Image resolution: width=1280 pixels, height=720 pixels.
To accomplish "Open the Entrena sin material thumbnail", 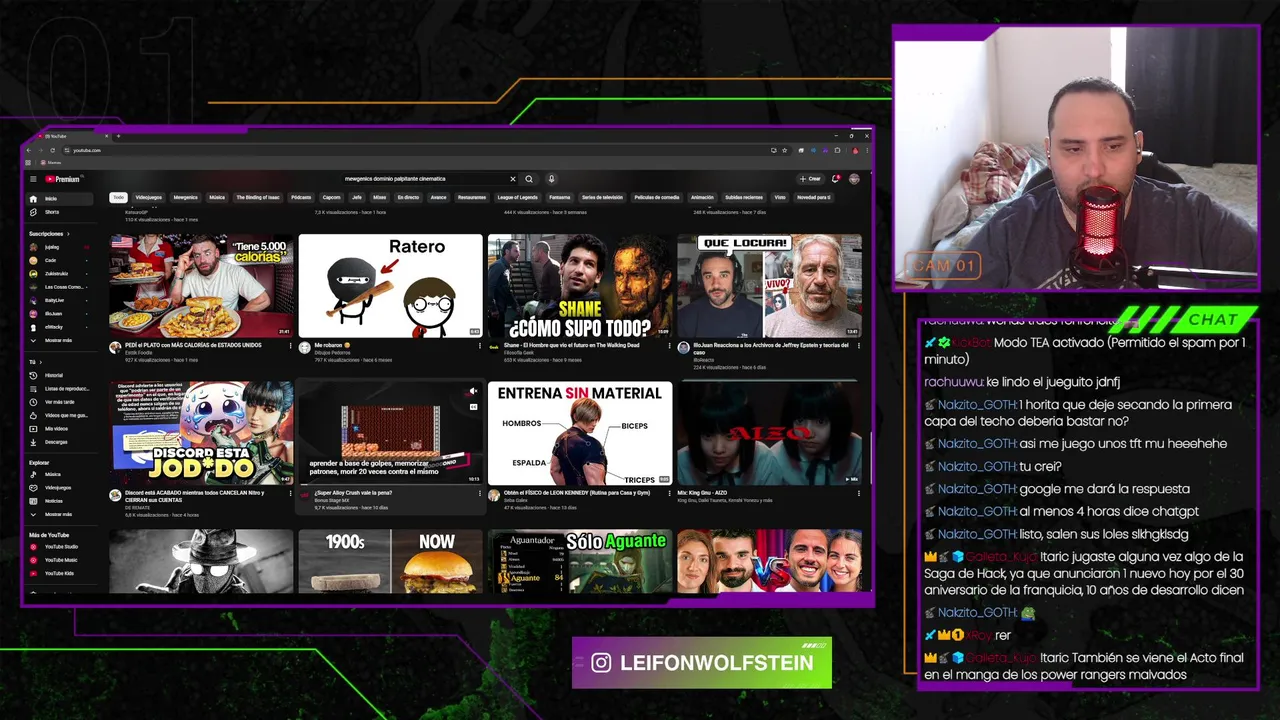I will [x=580, y=433].
